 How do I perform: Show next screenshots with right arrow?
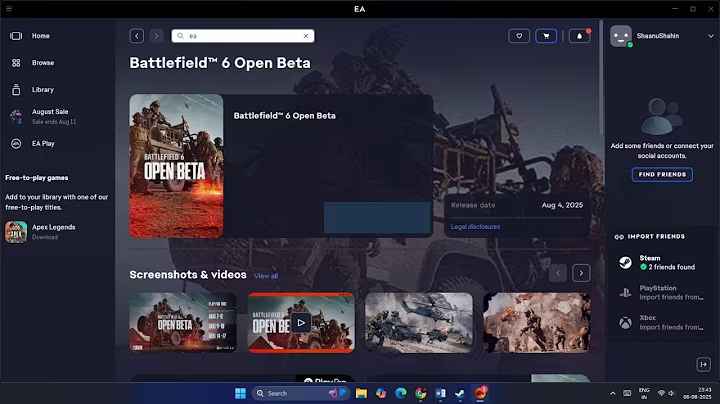581,273
